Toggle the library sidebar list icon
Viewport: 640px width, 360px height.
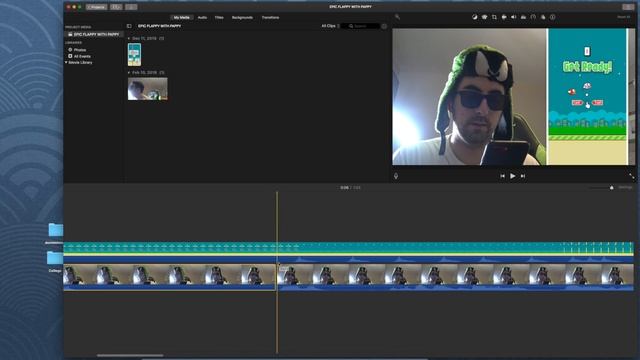tap(129, 26)
